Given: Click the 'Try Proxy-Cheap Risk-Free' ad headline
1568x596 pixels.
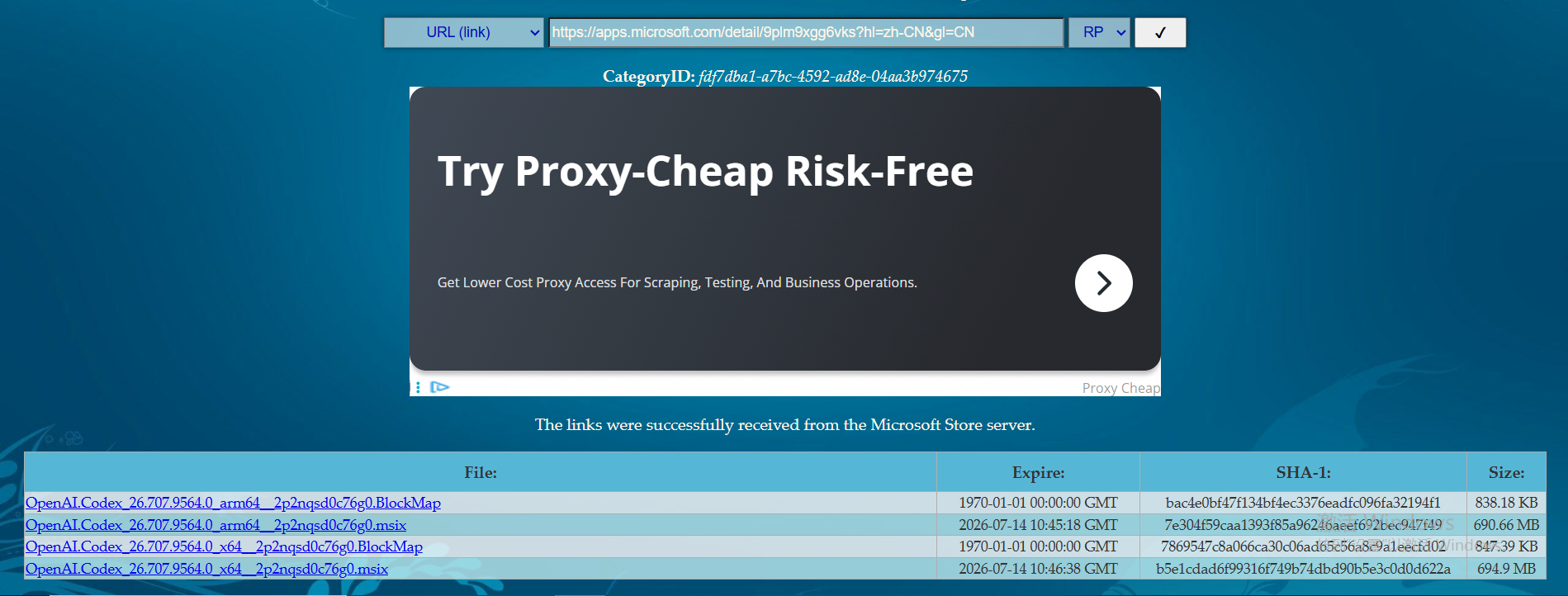Looking at the screenshot, I should point(705,172).
